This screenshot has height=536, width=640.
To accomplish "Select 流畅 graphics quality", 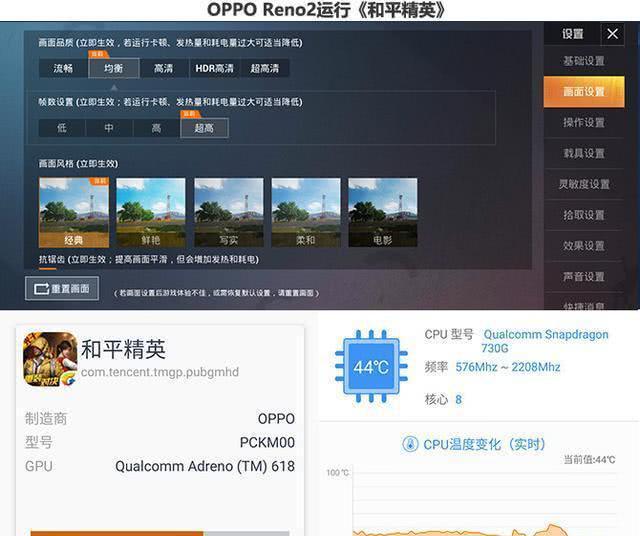I will [63, 68].
